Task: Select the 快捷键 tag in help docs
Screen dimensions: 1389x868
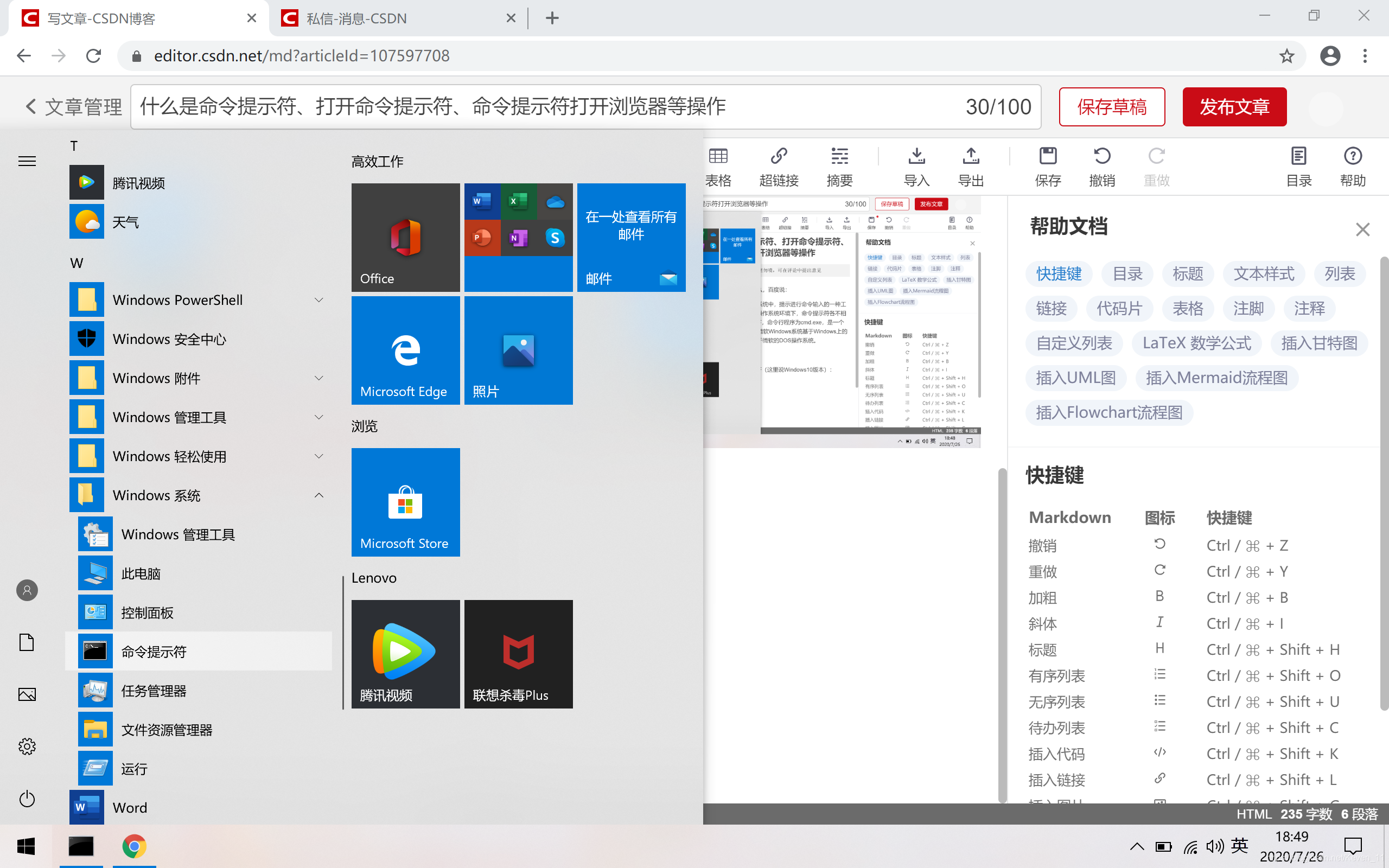Action: (x=1059, y=274)
